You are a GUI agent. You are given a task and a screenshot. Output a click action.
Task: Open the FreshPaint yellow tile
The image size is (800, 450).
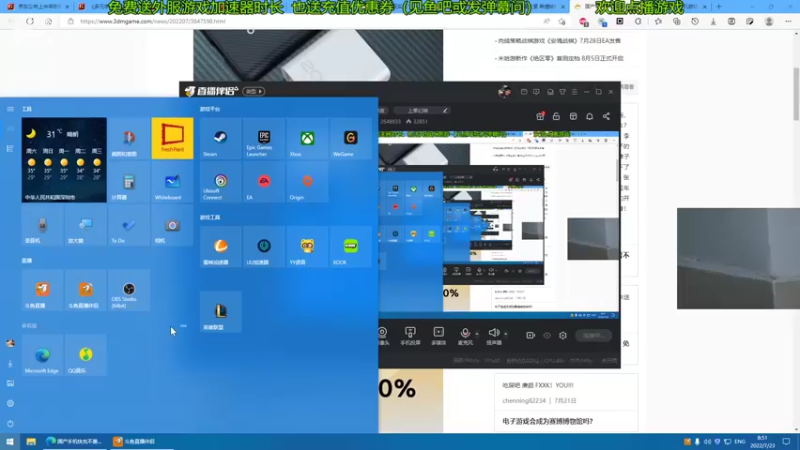click(x=172, y=138)
